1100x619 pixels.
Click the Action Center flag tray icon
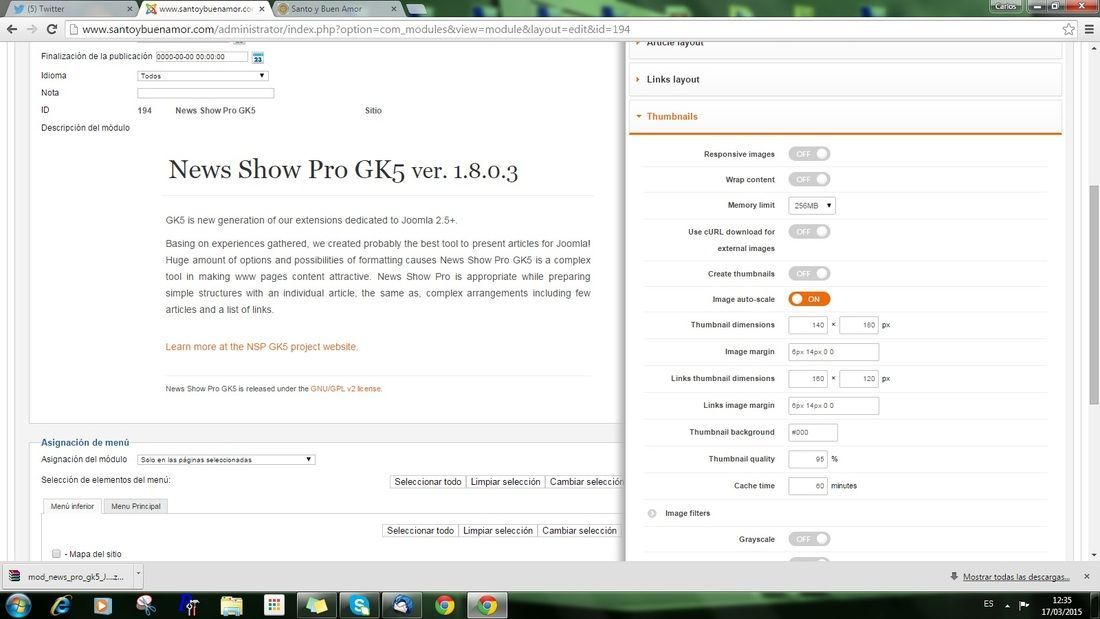[1024, 605]
